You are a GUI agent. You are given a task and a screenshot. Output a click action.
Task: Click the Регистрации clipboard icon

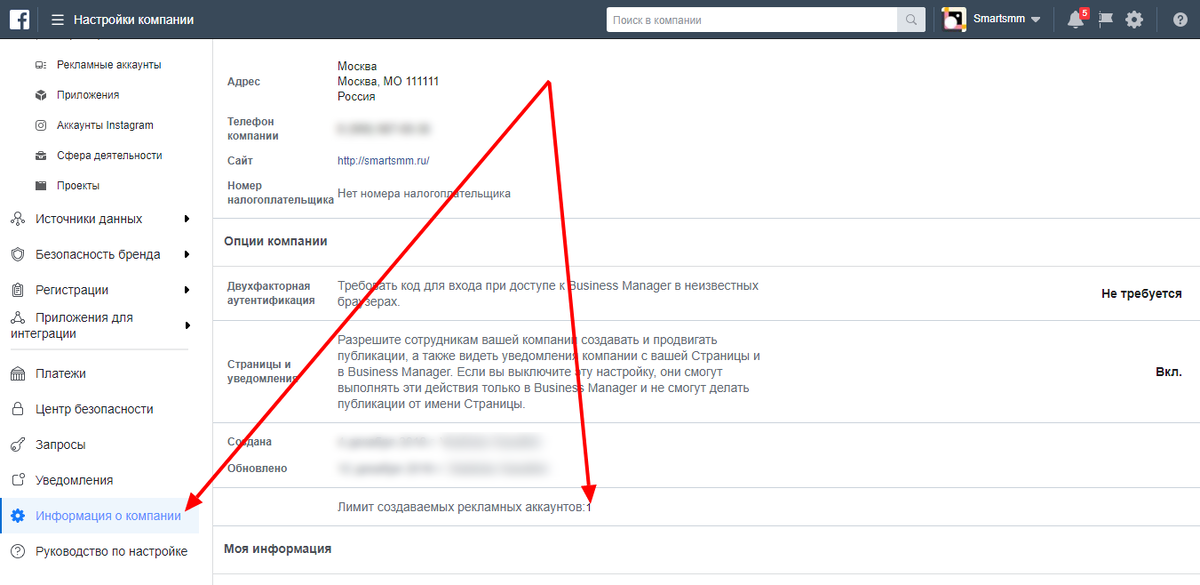click(17, 290)
